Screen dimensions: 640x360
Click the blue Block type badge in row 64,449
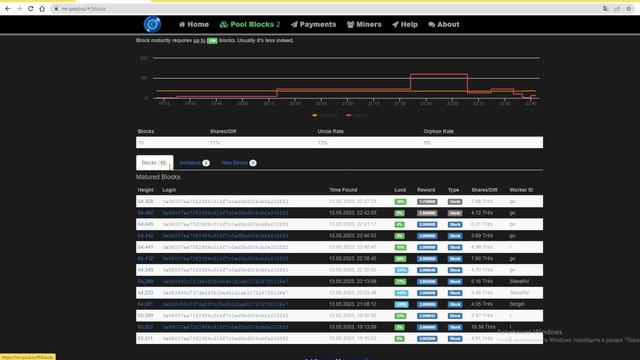[x=455, y=224]
